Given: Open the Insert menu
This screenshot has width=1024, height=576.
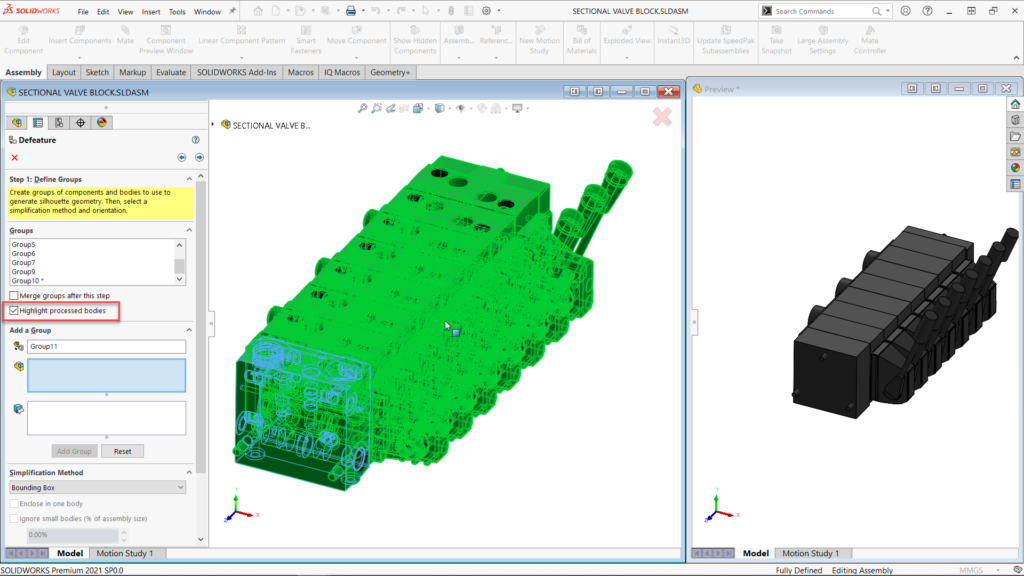Looking at the screenshot, I should (x=151, y=12).
